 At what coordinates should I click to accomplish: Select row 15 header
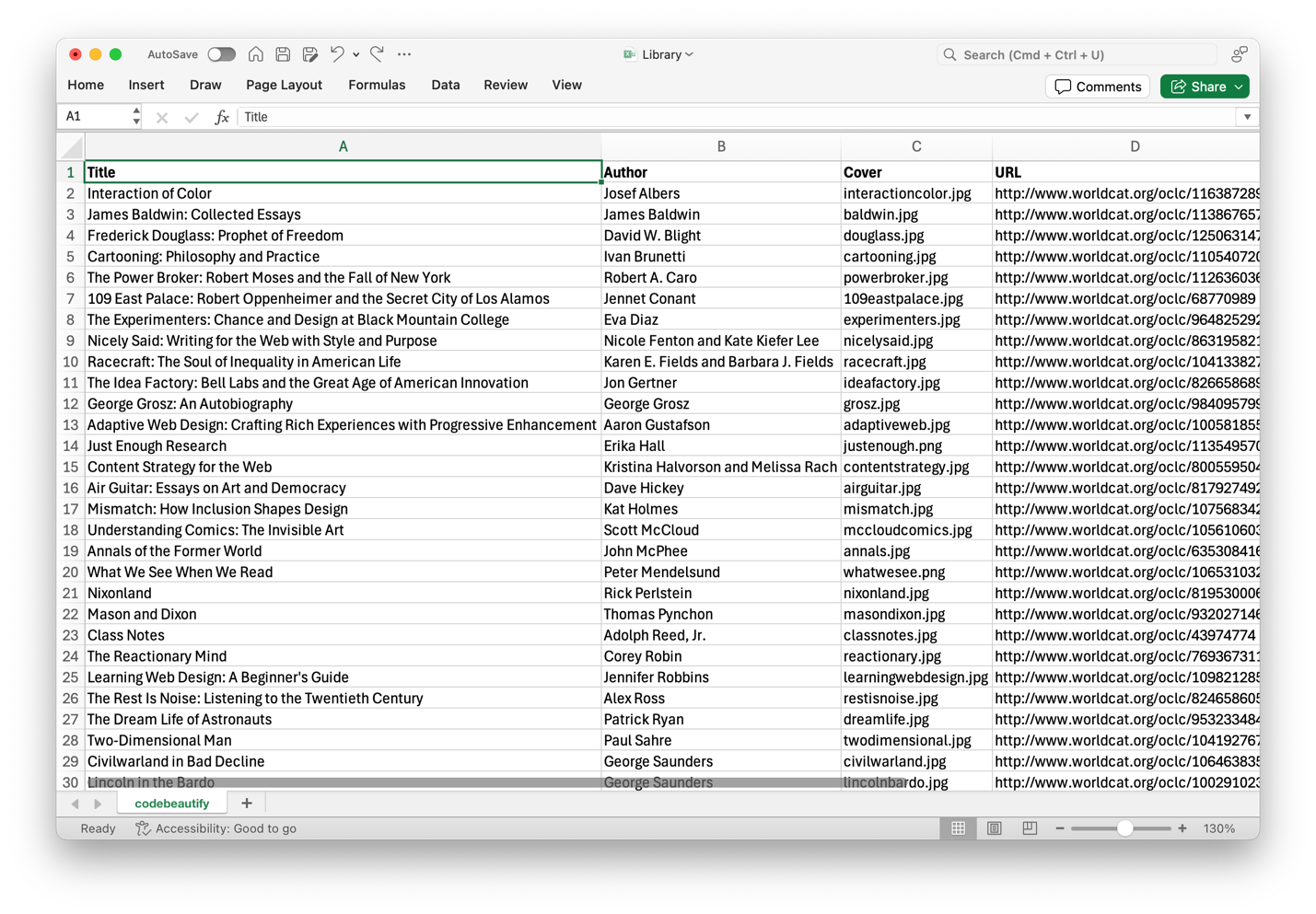tap(70, 467)
